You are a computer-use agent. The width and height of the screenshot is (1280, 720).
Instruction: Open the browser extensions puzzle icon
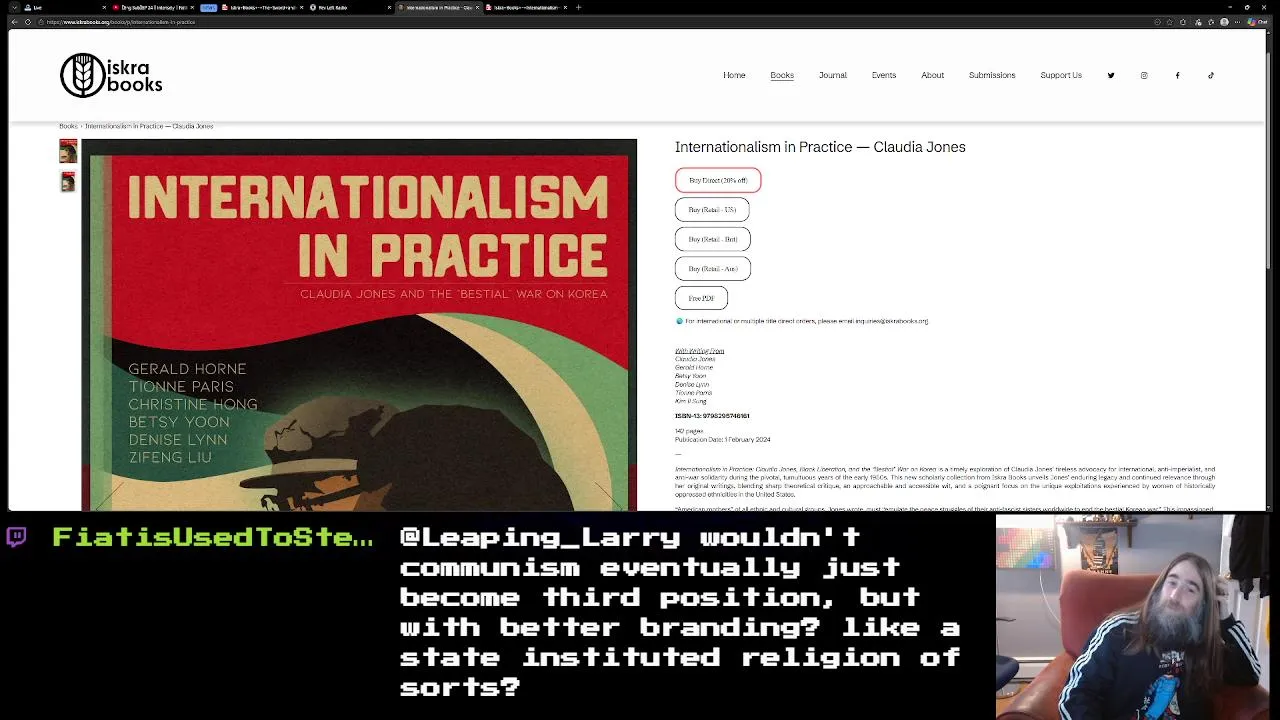tap(1182, 22)
